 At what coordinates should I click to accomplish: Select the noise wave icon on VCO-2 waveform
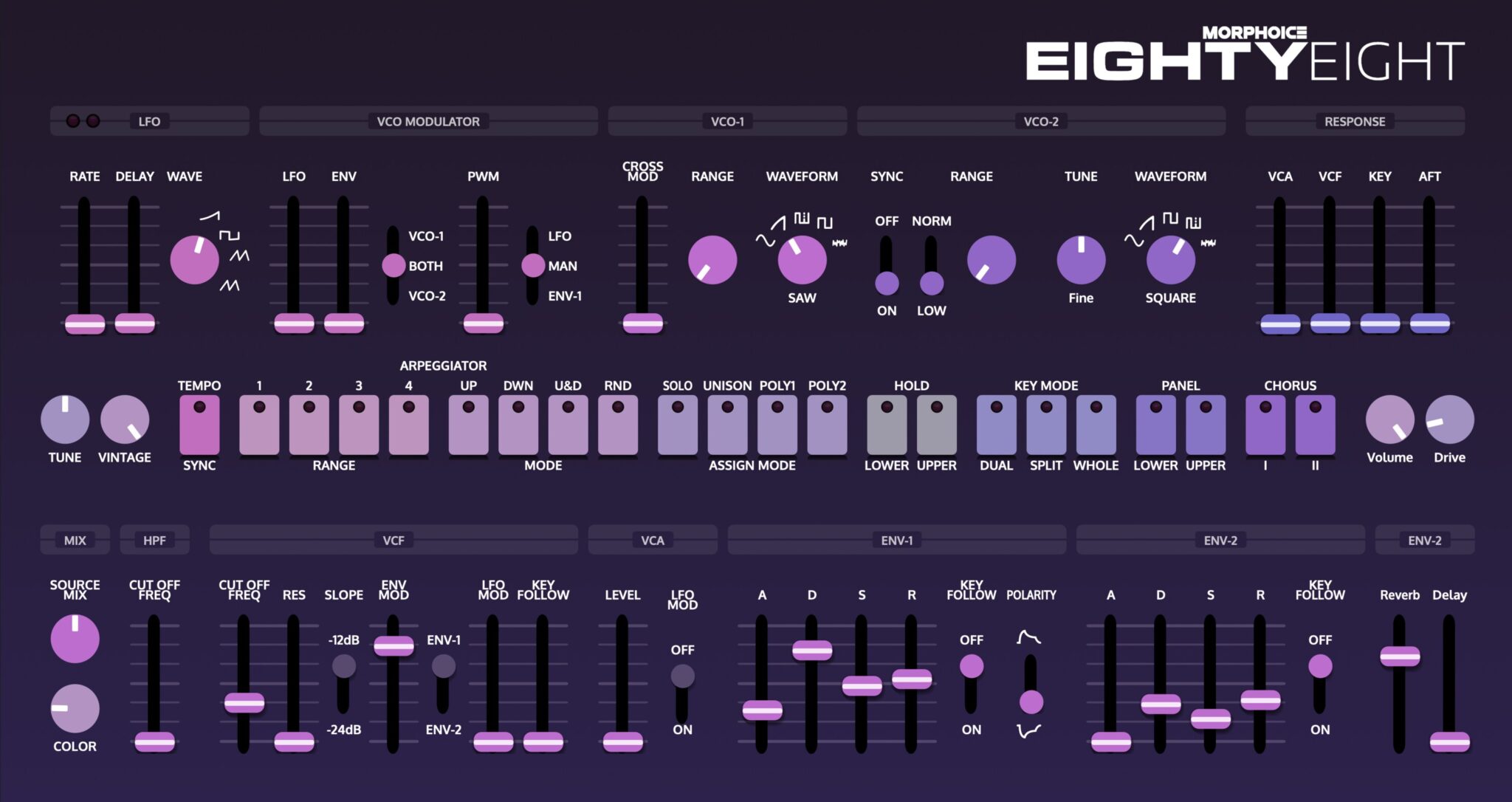click(1208, 243)
